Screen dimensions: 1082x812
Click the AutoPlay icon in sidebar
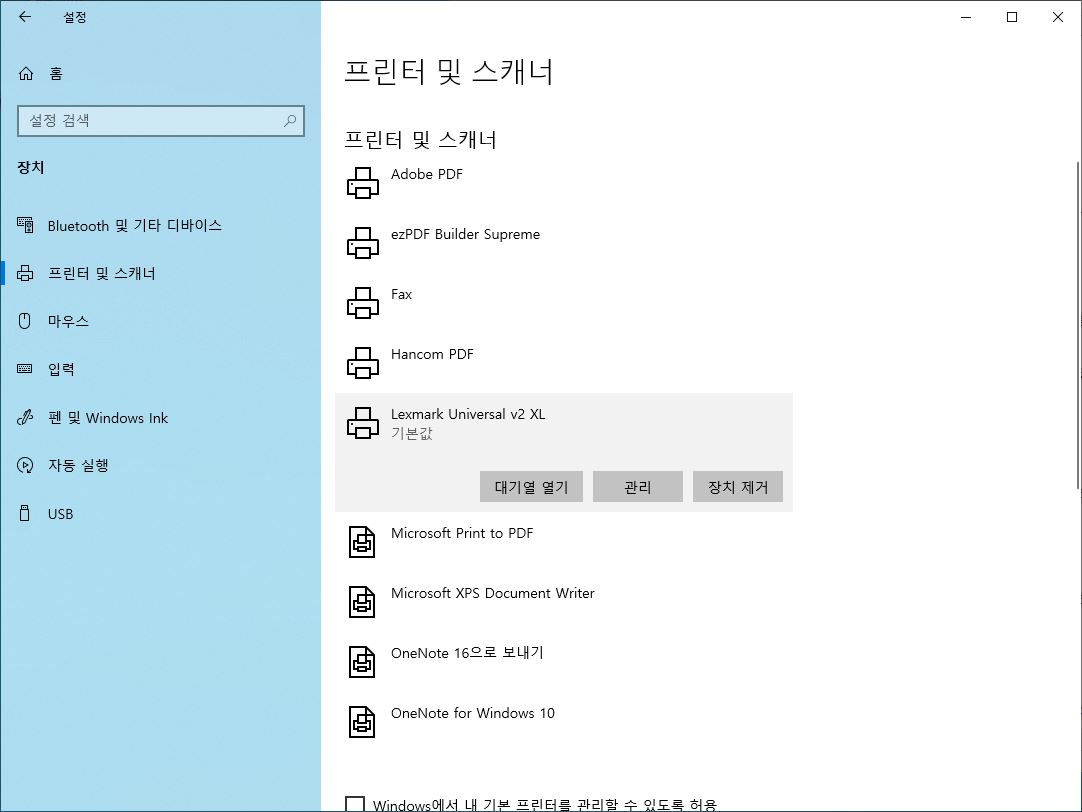pos(25,466)
